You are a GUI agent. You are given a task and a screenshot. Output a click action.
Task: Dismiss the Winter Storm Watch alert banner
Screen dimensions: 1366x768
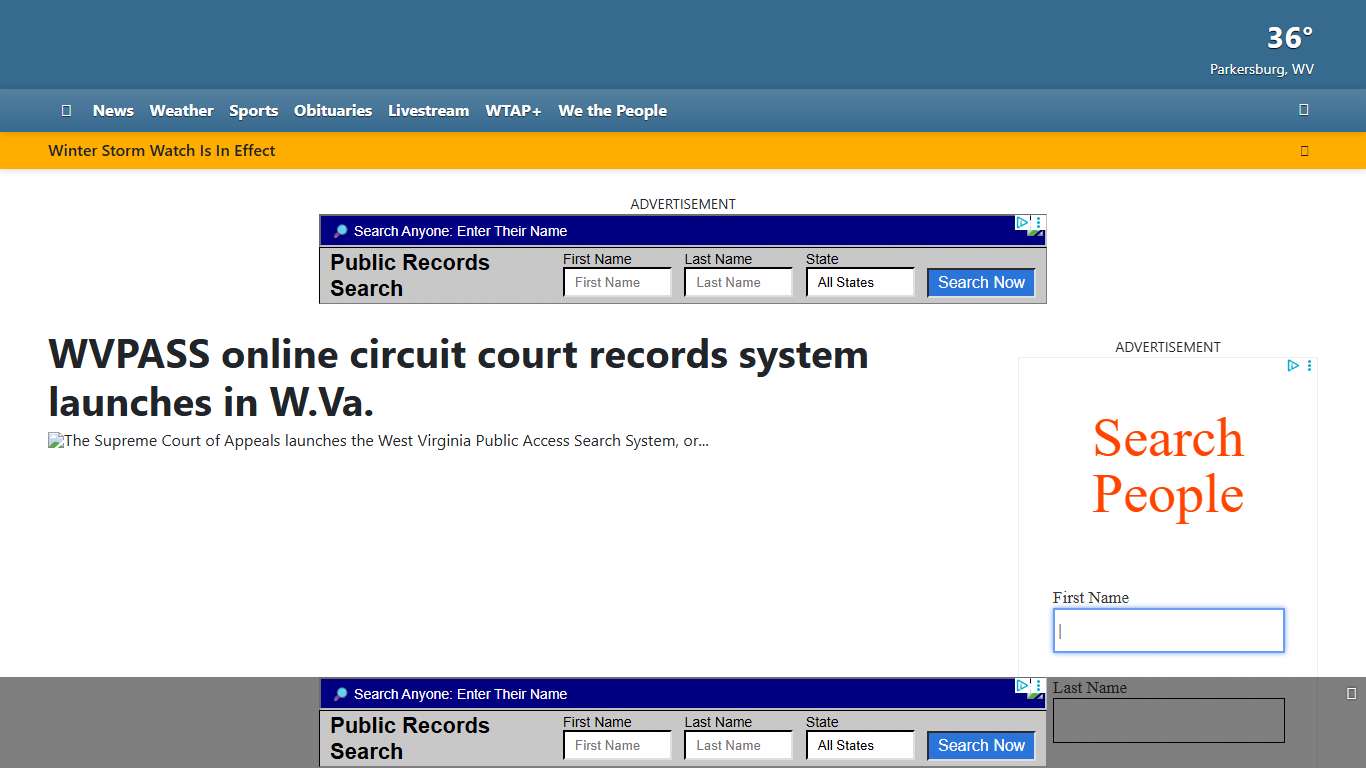tap(1304, 150)
